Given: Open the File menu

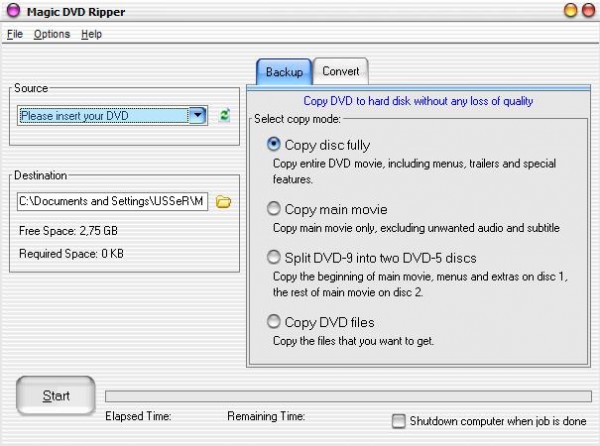Looking at the screenshot, I should tap(15, 34).
